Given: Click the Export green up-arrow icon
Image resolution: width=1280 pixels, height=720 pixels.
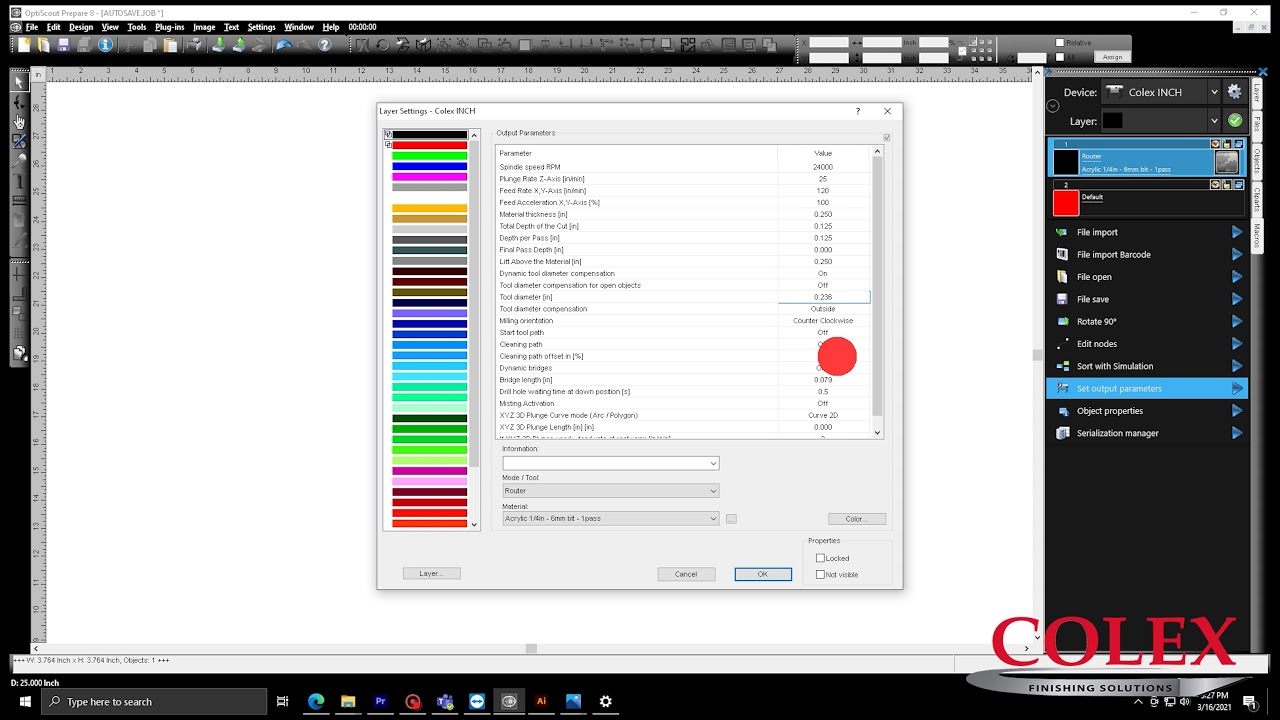Looking at the screenshot, I should pos(239,45).
